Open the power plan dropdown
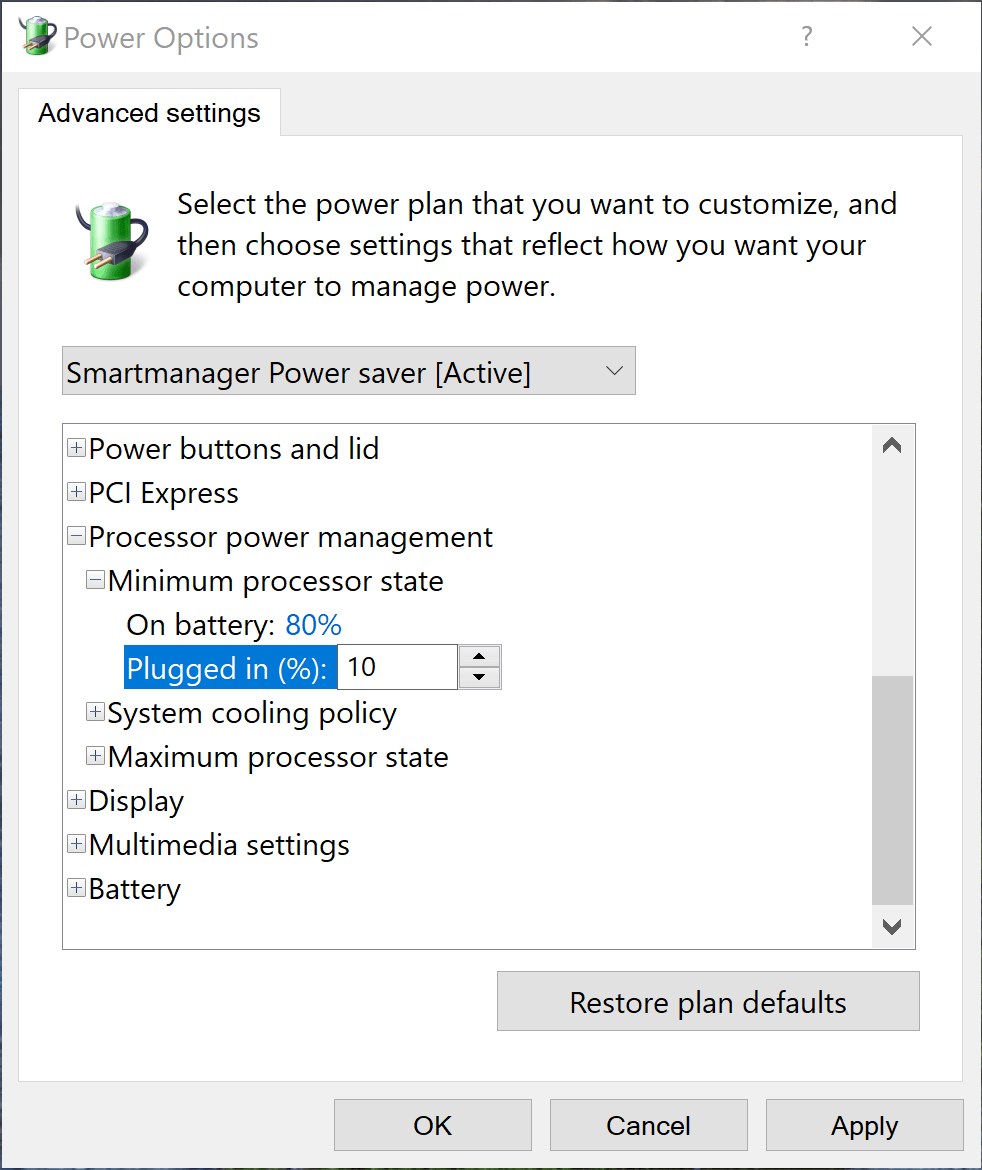This screenshot has height=1170, width=982. click(348, 372)
